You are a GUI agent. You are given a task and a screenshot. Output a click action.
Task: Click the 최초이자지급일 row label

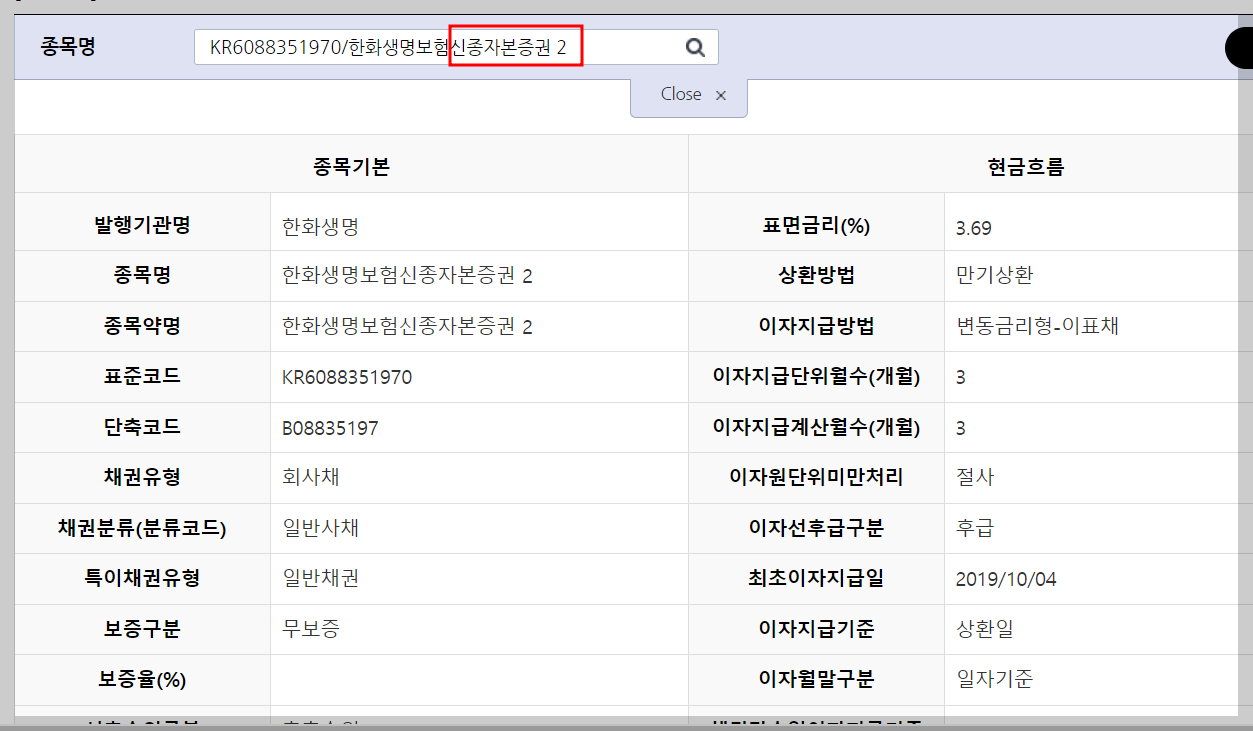click(x=816, y=579)
